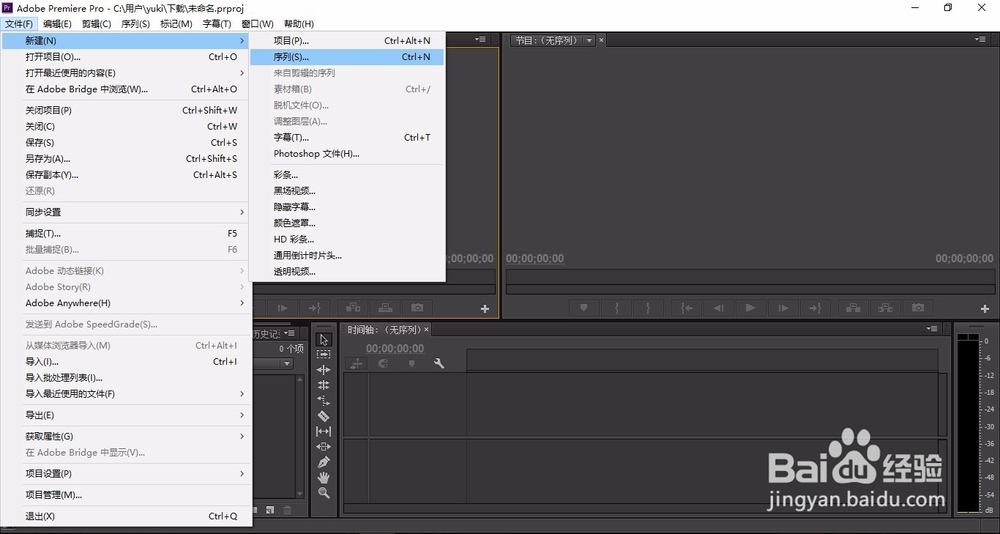Image resolution: width=1000 pixels, height=534 pixels.
Task: Click project panel scroll down arrow
Action: (300, 494)
